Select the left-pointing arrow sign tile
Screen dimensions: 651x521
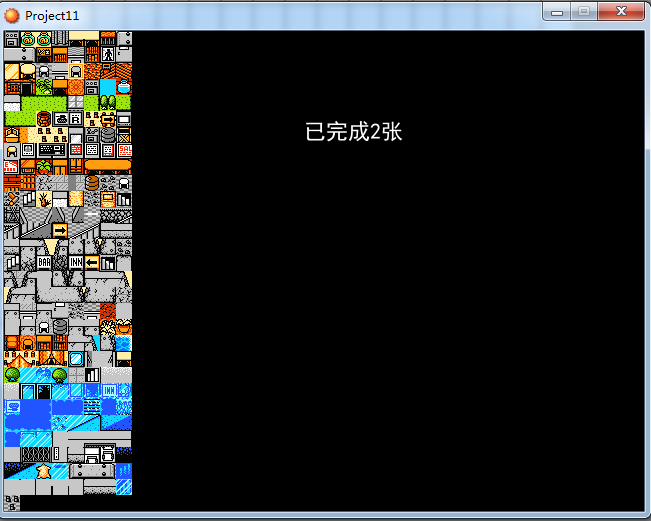(x=92, y=262)
